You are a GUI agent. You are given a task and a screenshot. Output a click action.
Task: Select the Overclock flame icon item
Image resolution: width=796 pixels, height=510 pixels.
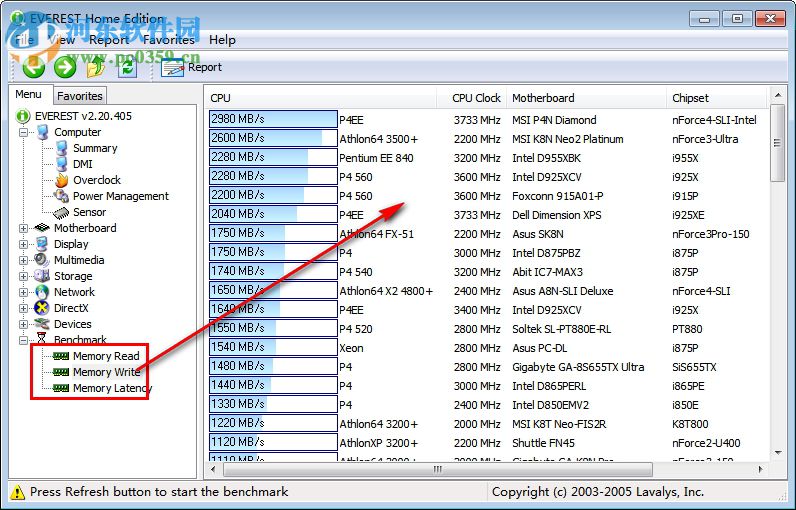coord(96,180)
